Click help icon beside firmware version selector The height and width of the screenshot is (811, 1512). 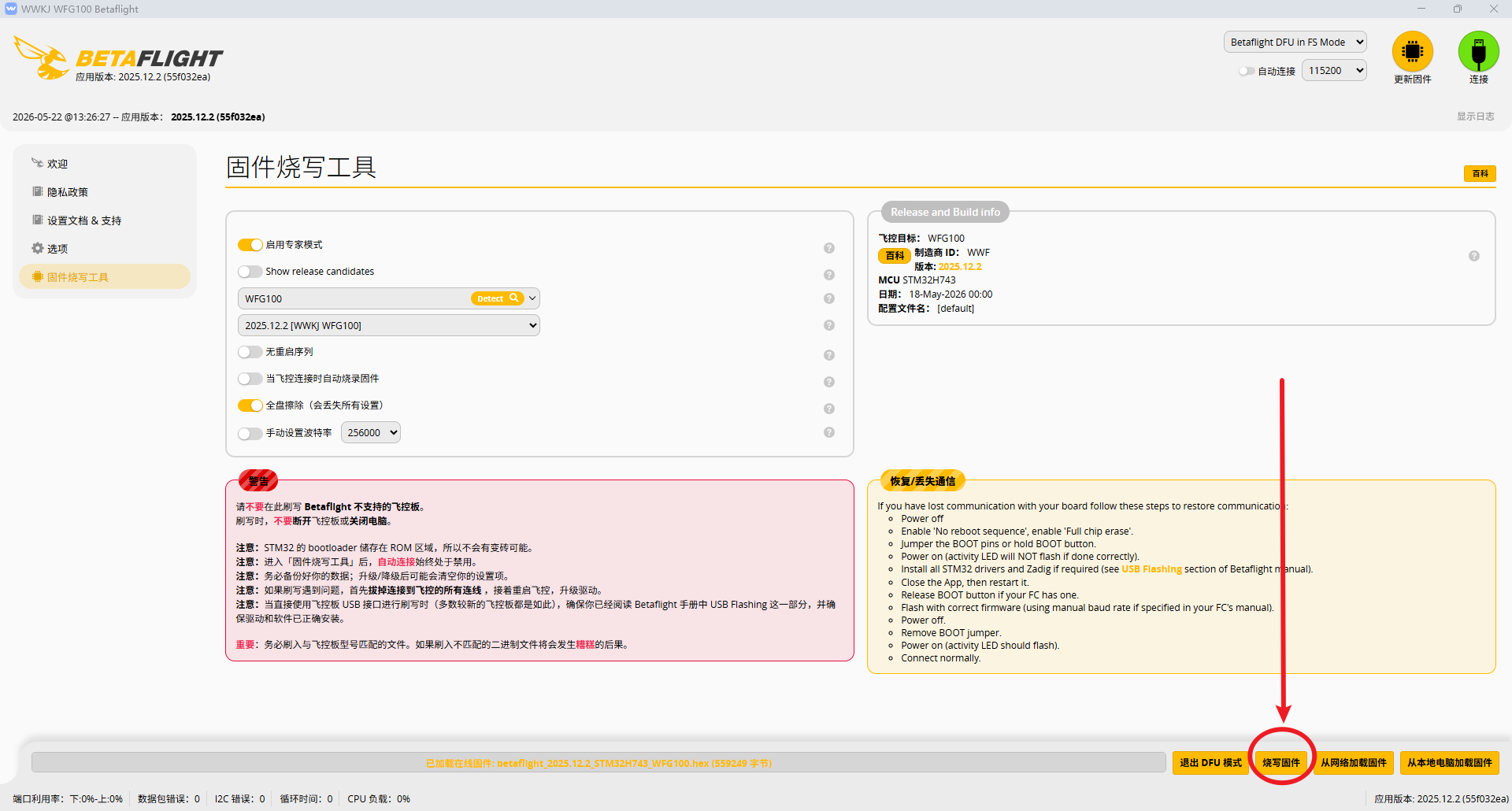pyautogui.click(x=829, y=325)
